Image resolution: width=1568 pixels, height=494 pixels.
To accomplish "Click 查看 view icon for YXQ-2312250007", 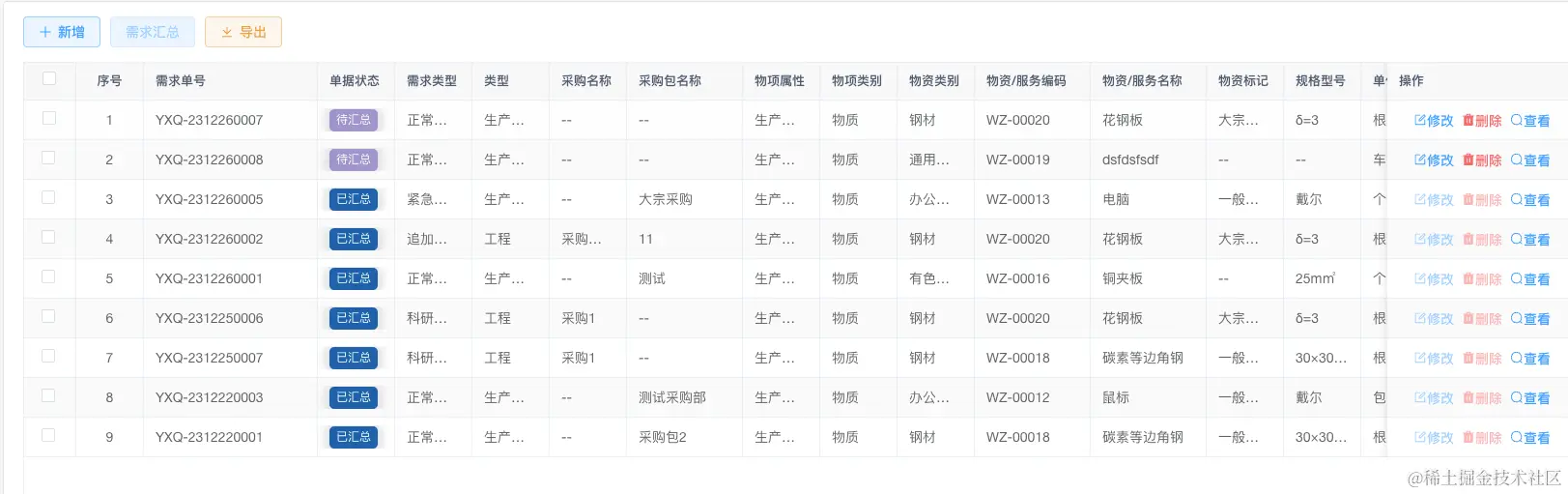I will point(1530,359).
